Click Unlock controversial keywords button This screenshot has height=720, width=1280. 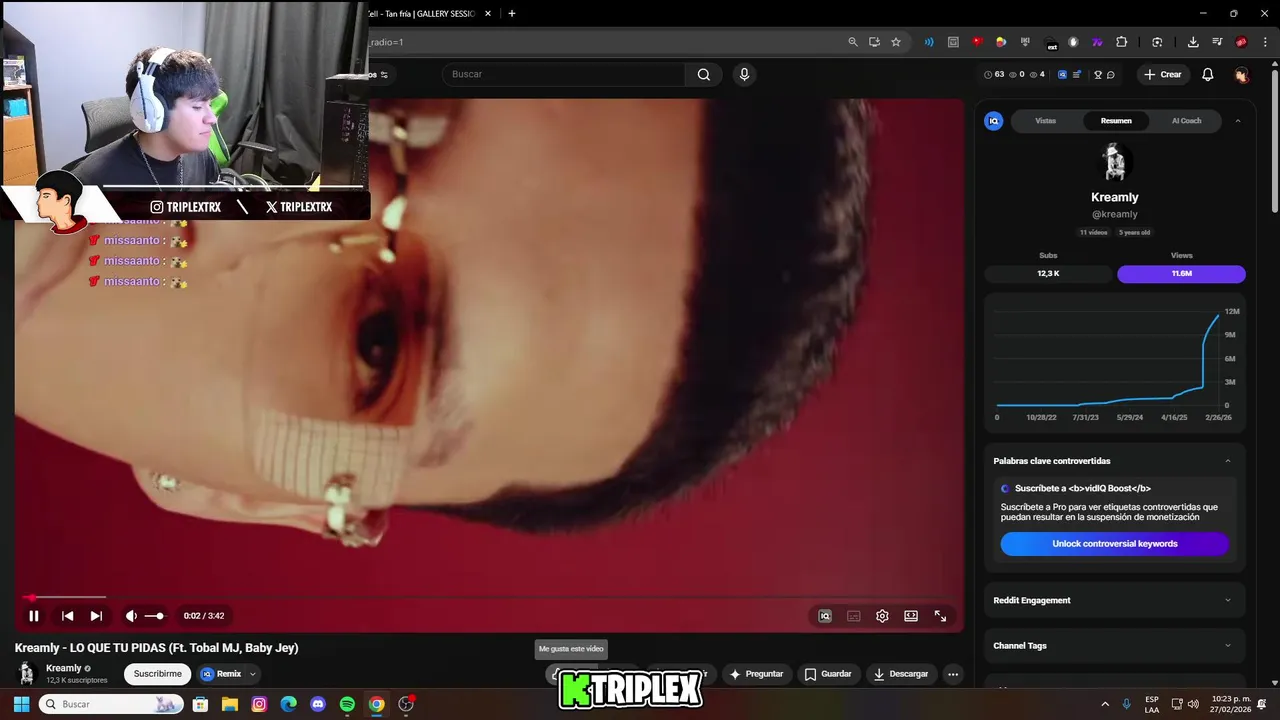pos(1114,544)
